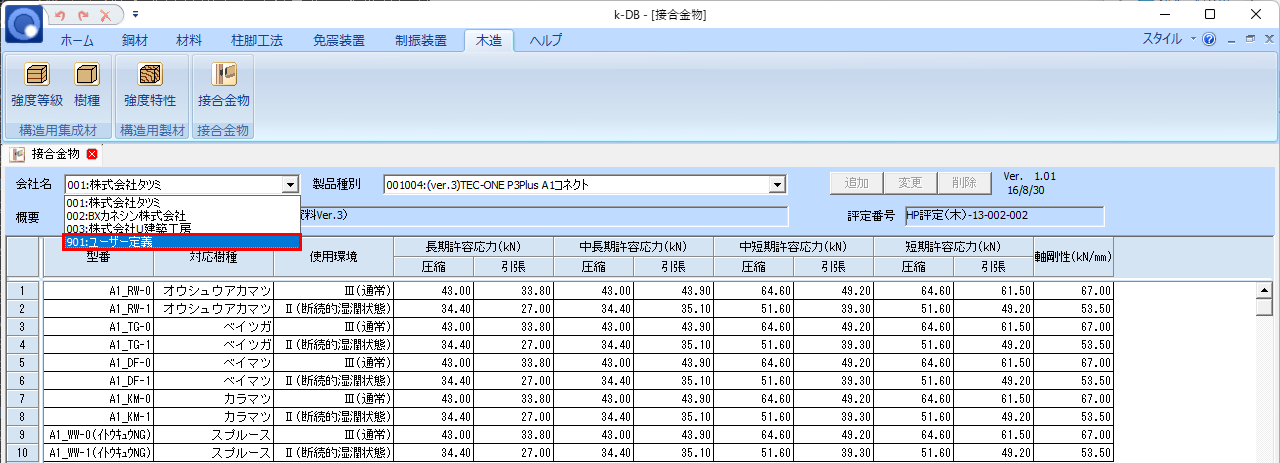Open help via the blue question mark icon
The image size is (1280, 463).
[1209, 40]
